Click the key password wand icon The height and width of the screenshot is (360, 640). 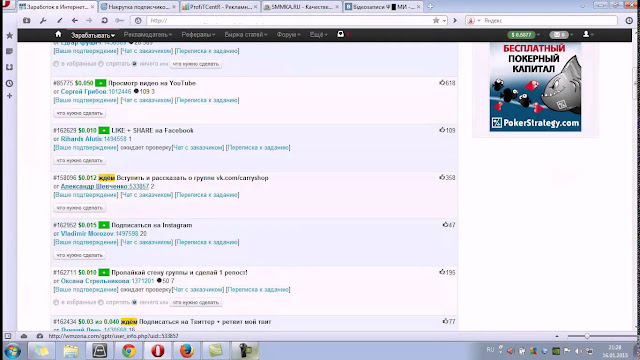[119, 20]
